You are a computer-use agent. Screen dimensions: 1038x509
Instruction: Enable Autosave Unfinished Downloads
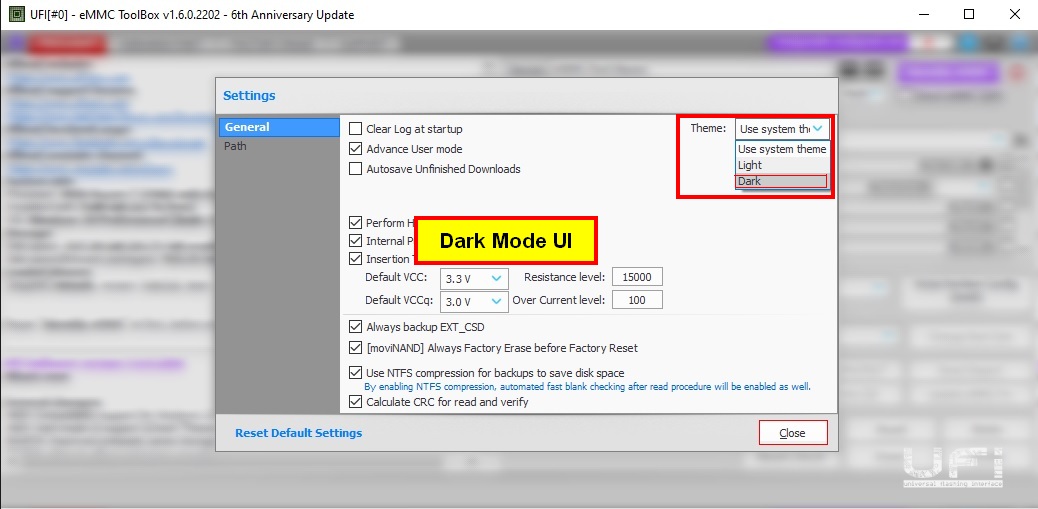click(x=355, y=169)
